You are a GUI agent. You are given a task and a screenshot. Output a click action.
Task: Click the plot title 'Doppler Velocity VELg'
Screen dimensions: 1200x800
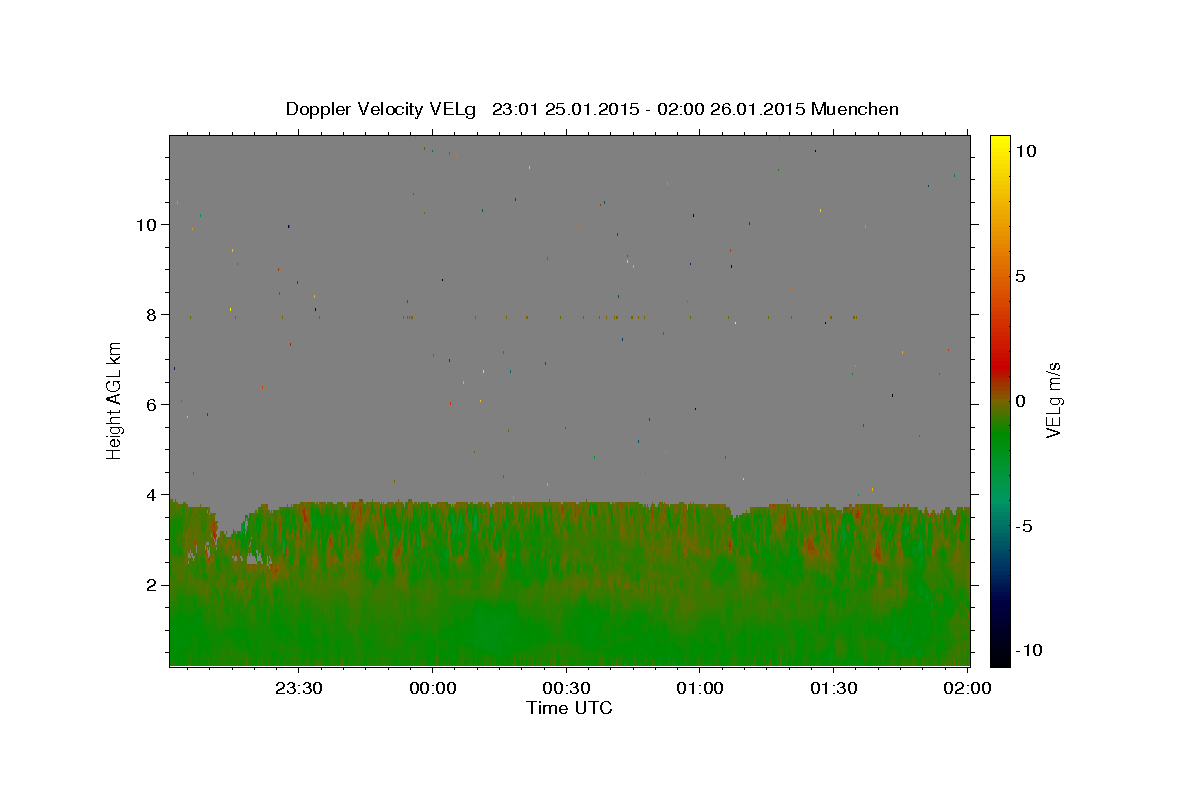382,109
